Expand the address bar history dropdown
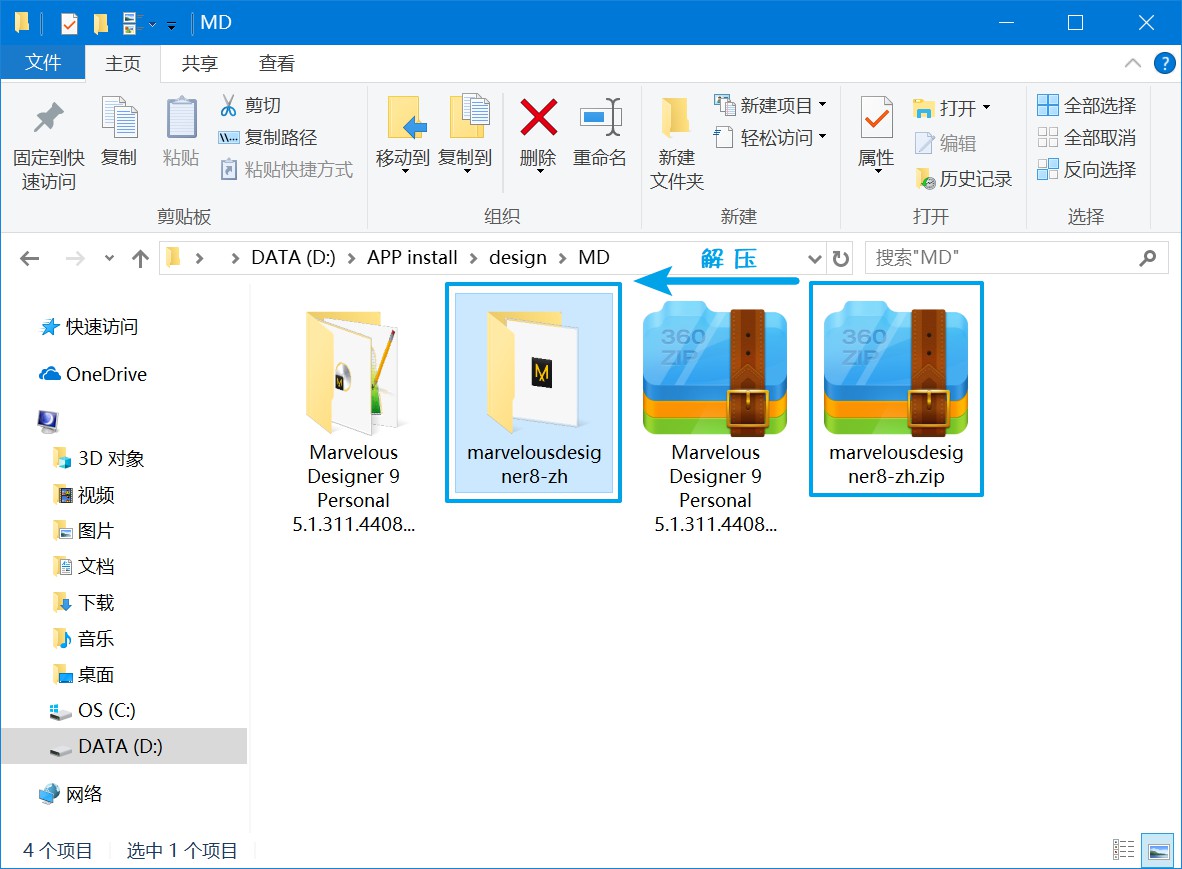 click(814, 259)
